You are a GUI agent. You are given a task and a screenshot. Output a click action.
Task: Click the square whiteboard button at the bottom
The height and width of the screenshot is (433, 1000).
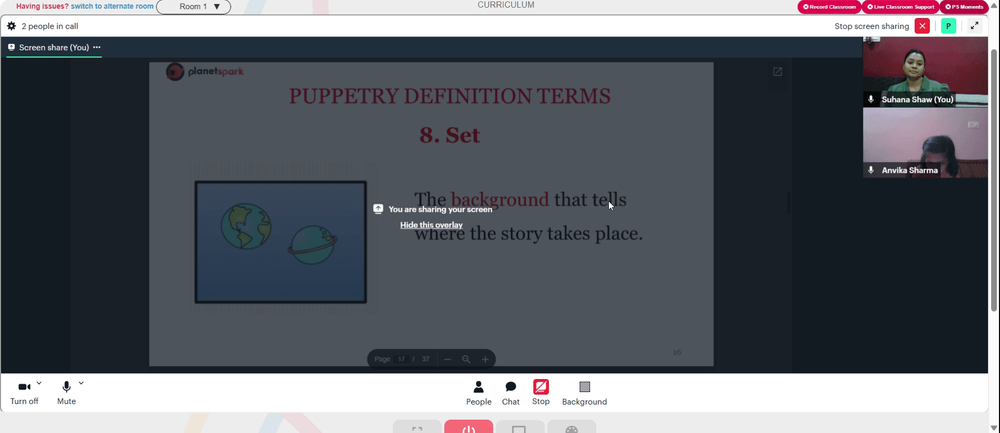(x=520, y=427)
